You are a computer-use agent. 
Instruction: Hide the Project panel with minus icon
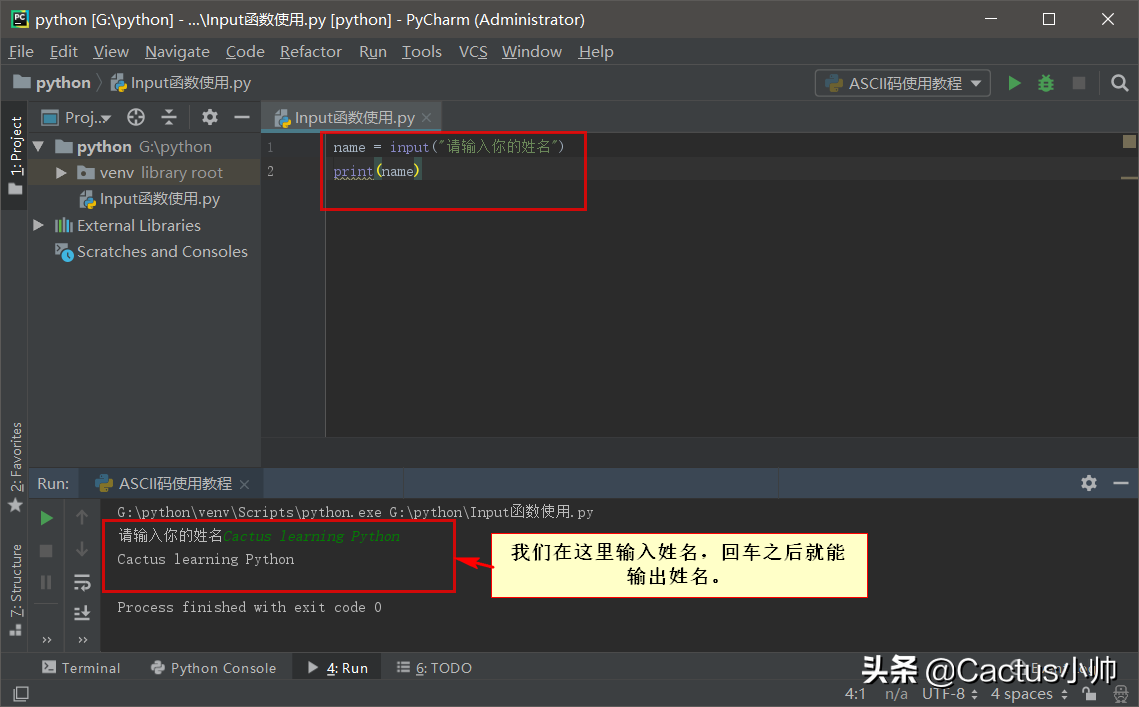[241, 117]
